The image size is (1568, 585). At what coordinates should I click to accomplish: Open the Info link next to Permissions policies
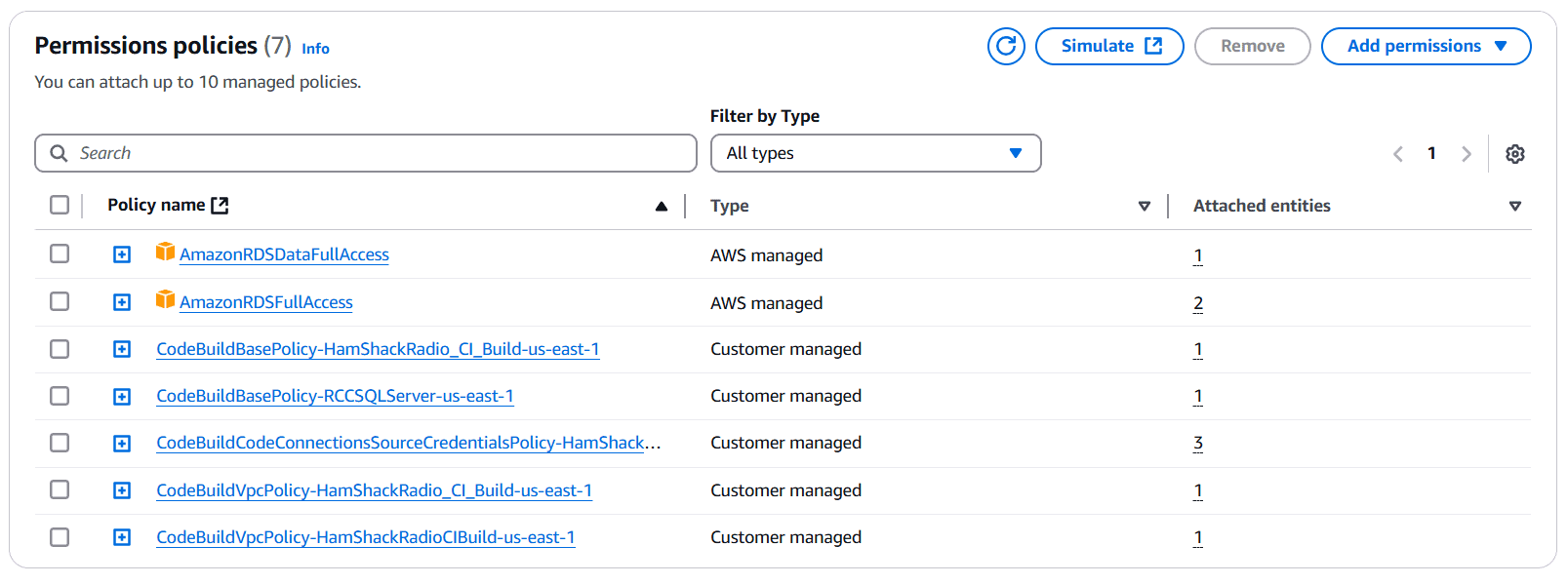click(315, 48)
